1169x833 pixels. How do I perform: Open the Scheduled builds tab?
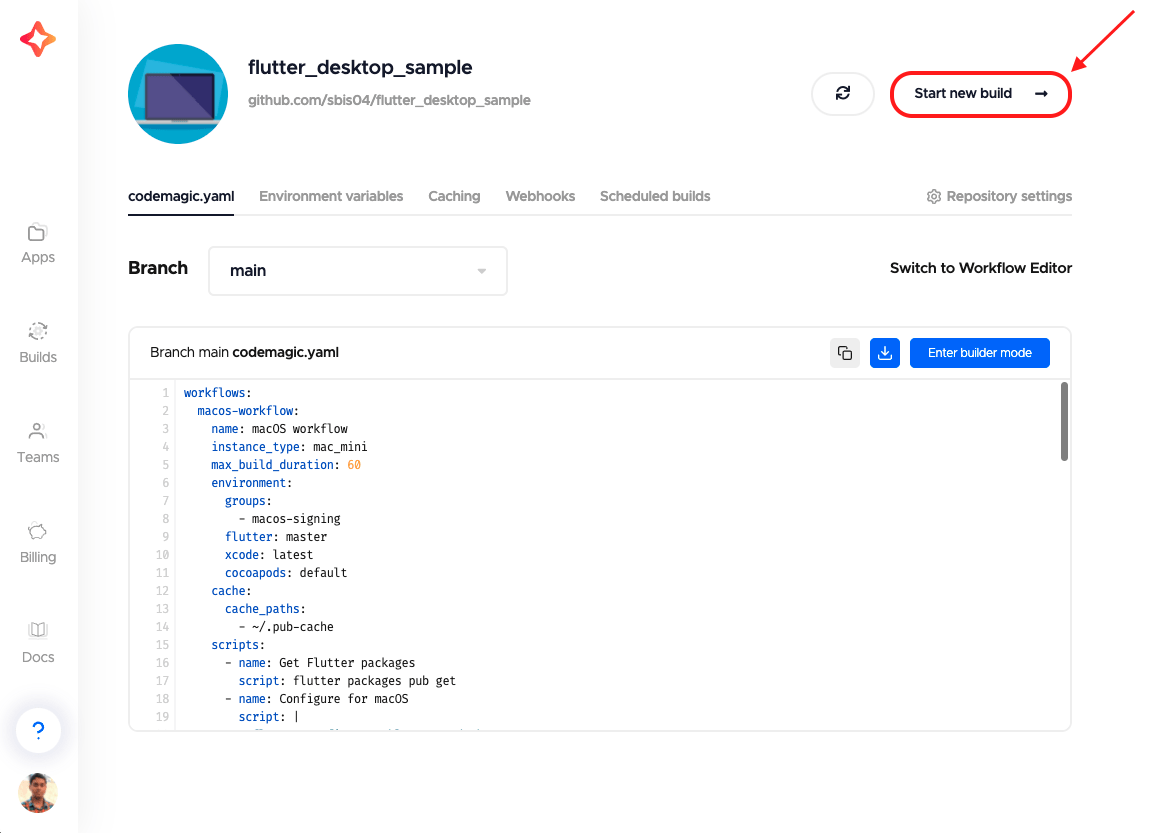(x=654, y=196)
